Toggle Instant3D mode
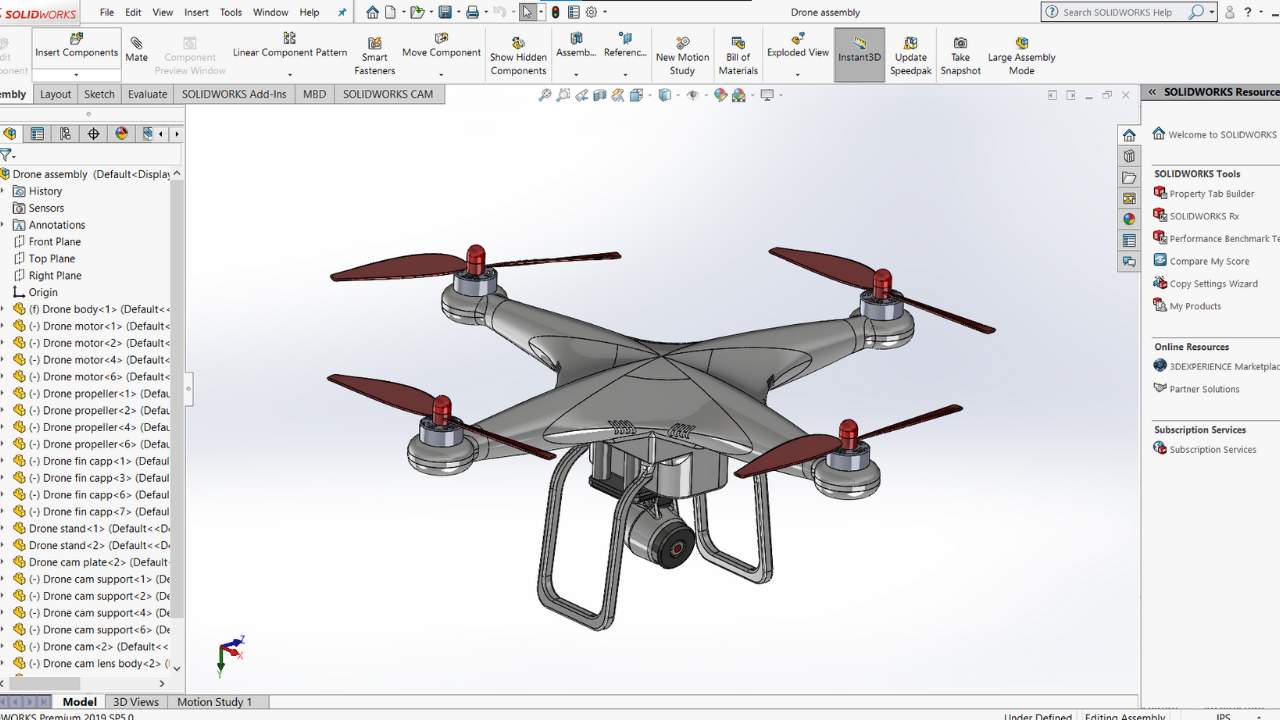Screen dimensions: 1280x720 [x=859, y=55]
